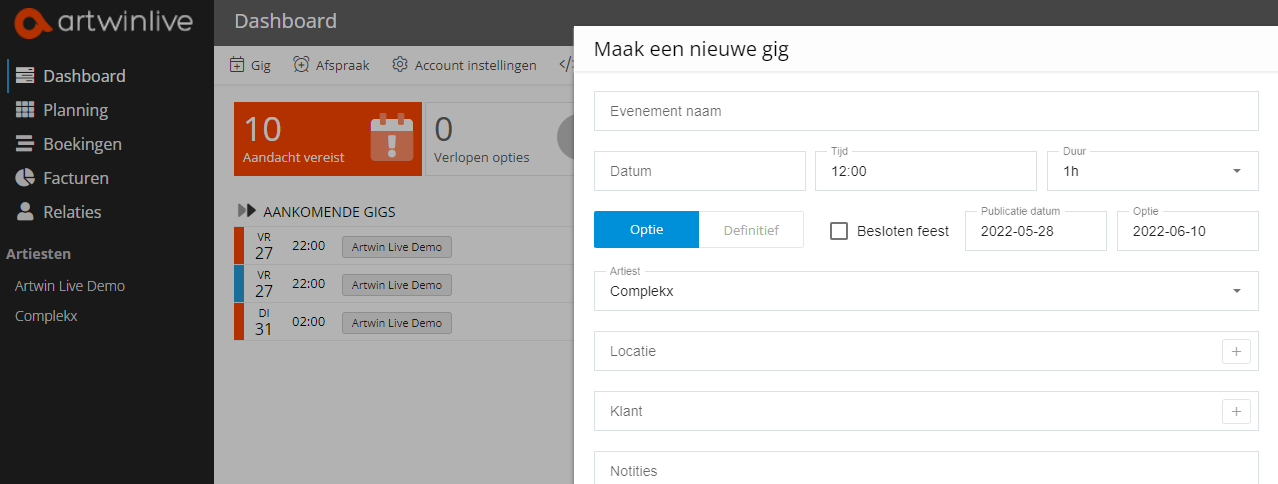Go to Relaties in sidebar menu
Screen dimensions: 1278x484
72,212
